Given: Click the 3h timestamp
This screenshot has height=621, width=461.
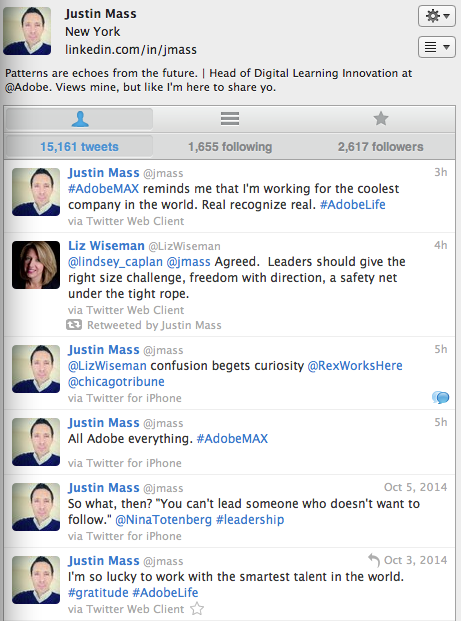Looking at the screenshot, I should tap(441, 172).
